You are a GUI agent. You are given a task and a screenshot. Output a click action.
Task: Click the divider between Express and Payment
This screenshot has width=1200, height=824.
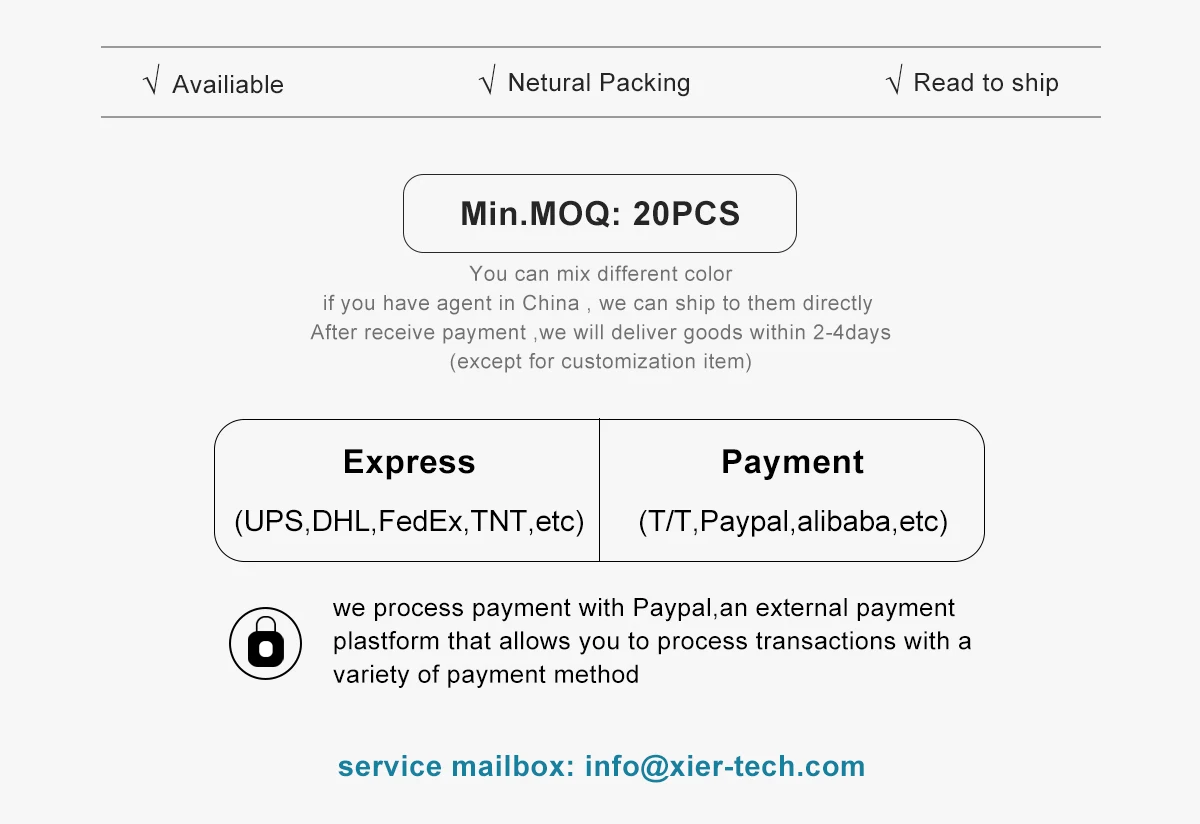coord(599,490)
